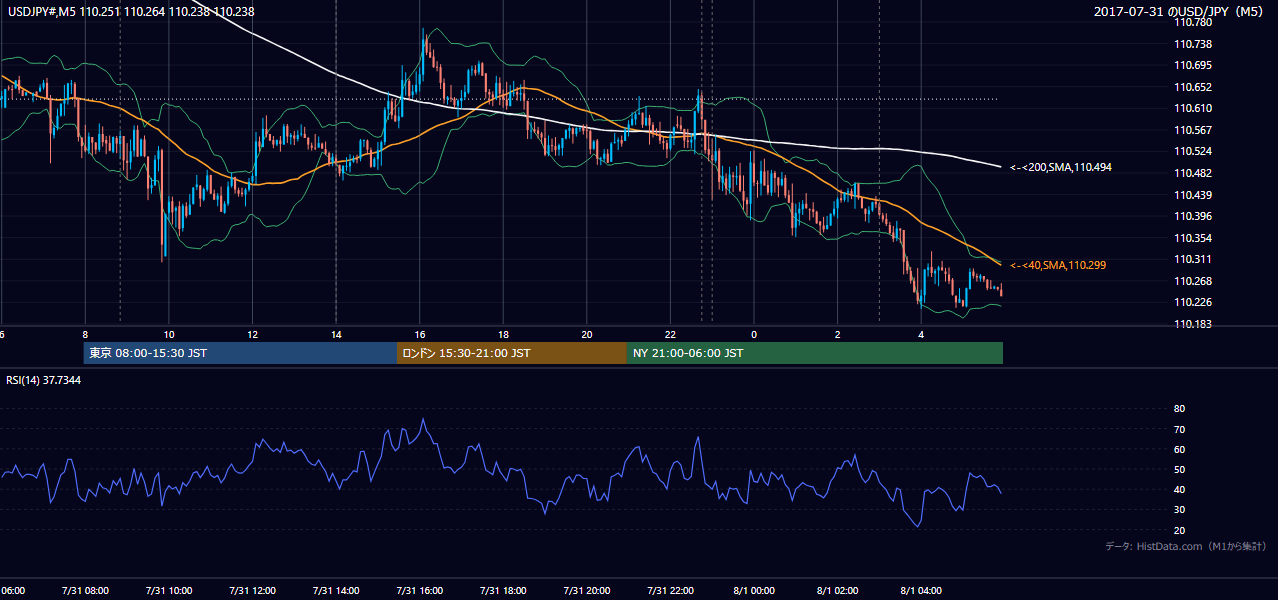The image size is (1278, 600).
Task: Click hour label 20 below the price chart
Action: tap(587, 334)
